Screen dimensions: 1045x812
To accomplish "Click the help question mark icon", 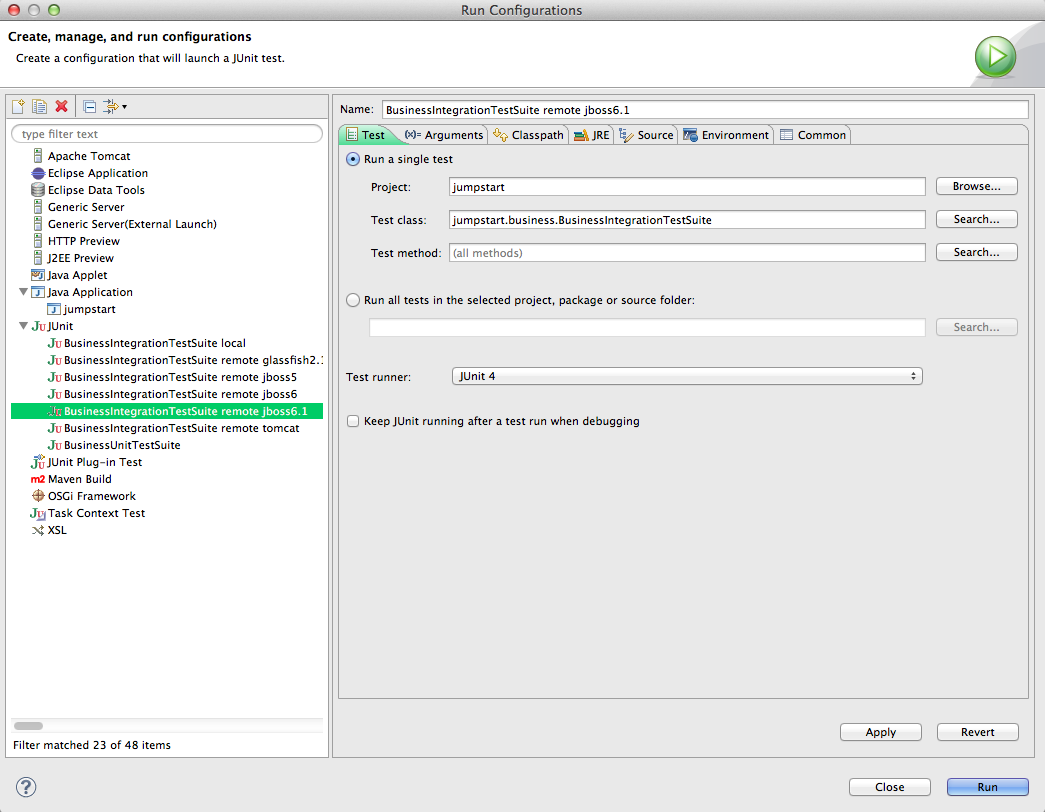I will point(27,786).
